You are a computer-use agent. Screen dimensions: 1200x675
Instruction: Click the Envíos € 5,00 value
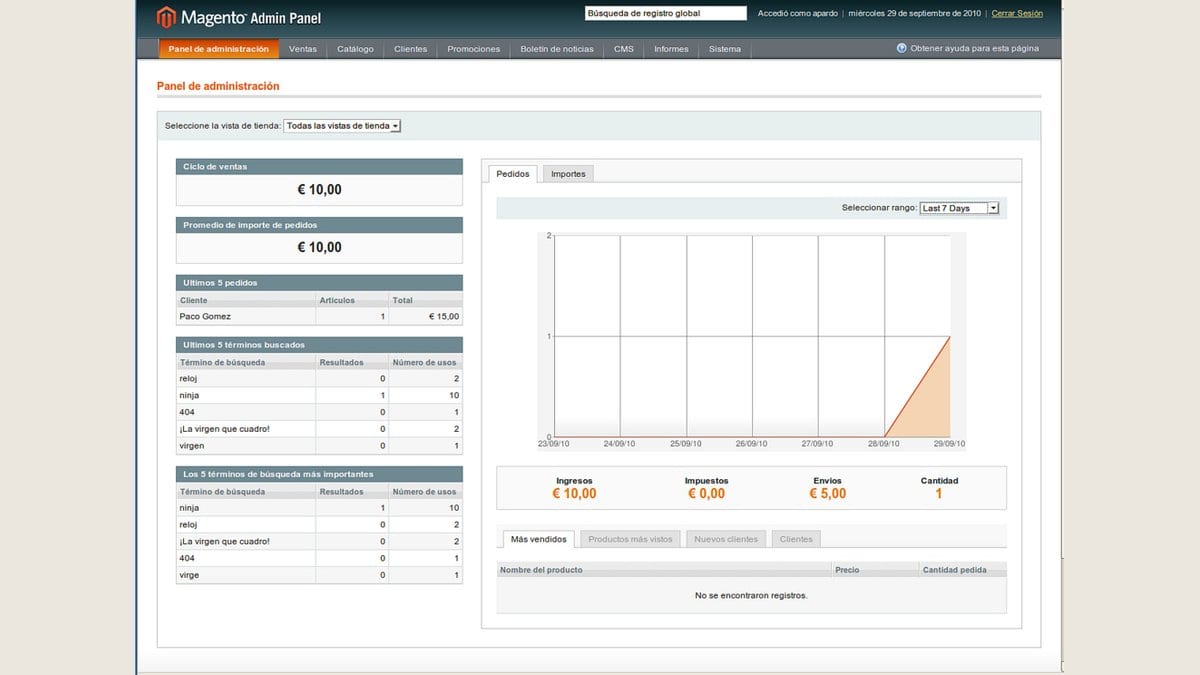click(829, 494)
